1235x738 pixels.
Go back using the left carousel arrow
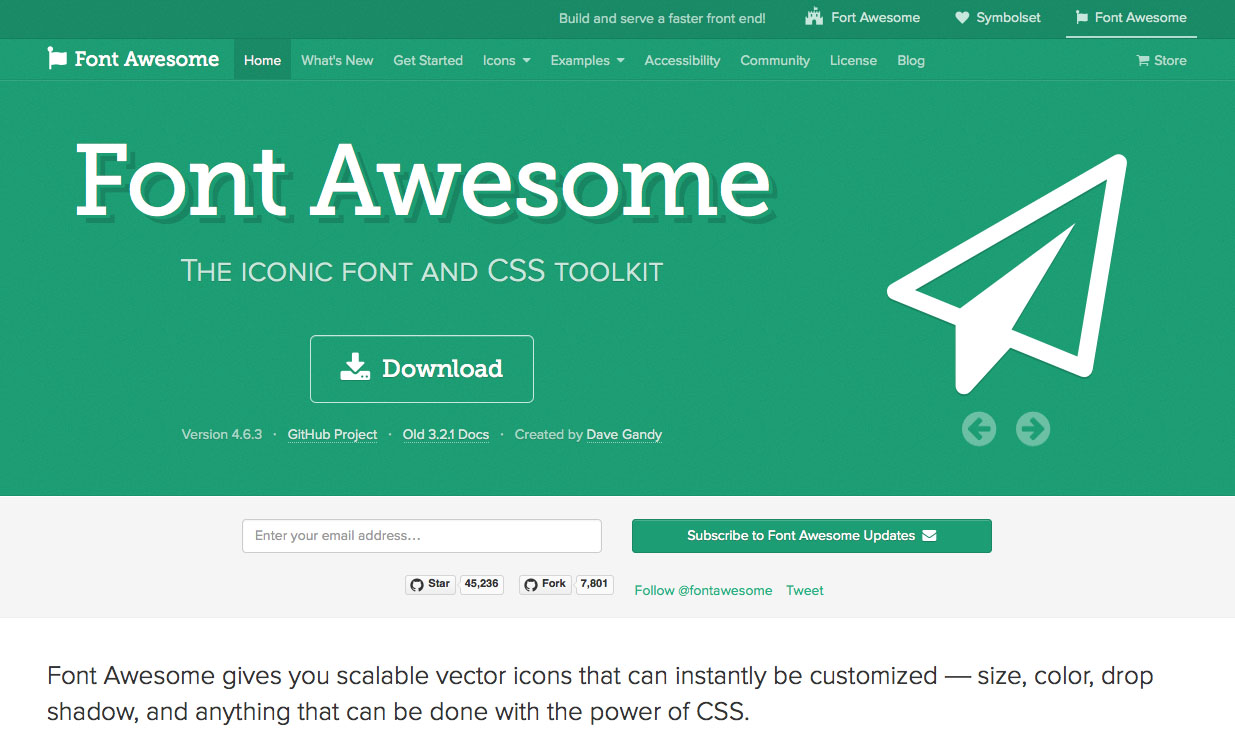tap(978, 428)
